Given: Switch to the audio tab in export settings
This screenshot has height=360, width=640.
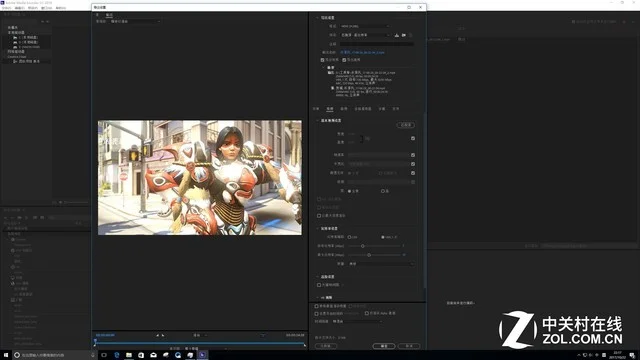Looking at the screenshot, I should [344, 109].
